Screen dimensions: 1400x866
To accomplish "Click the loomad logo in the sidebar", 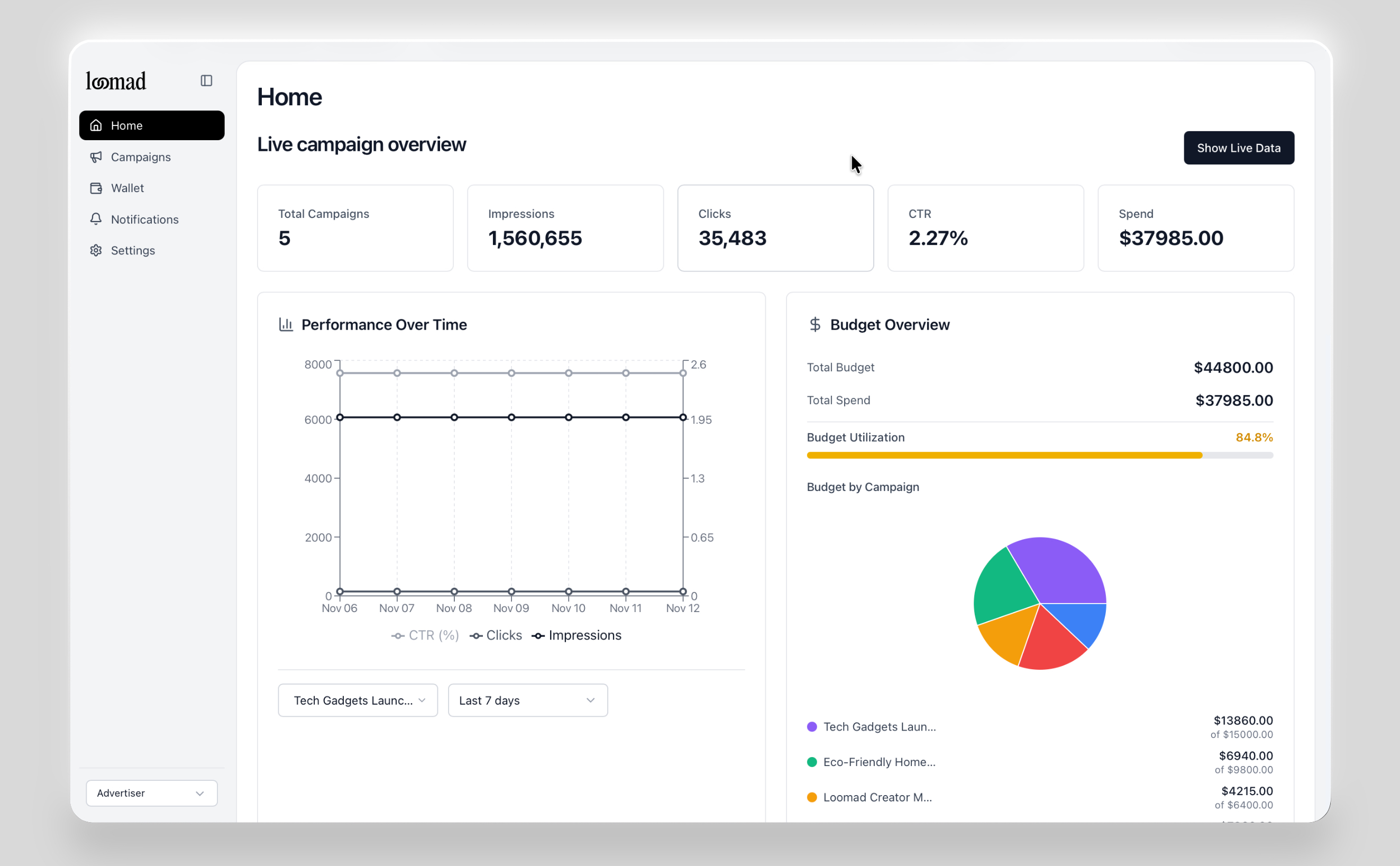I will coord(115,80).
